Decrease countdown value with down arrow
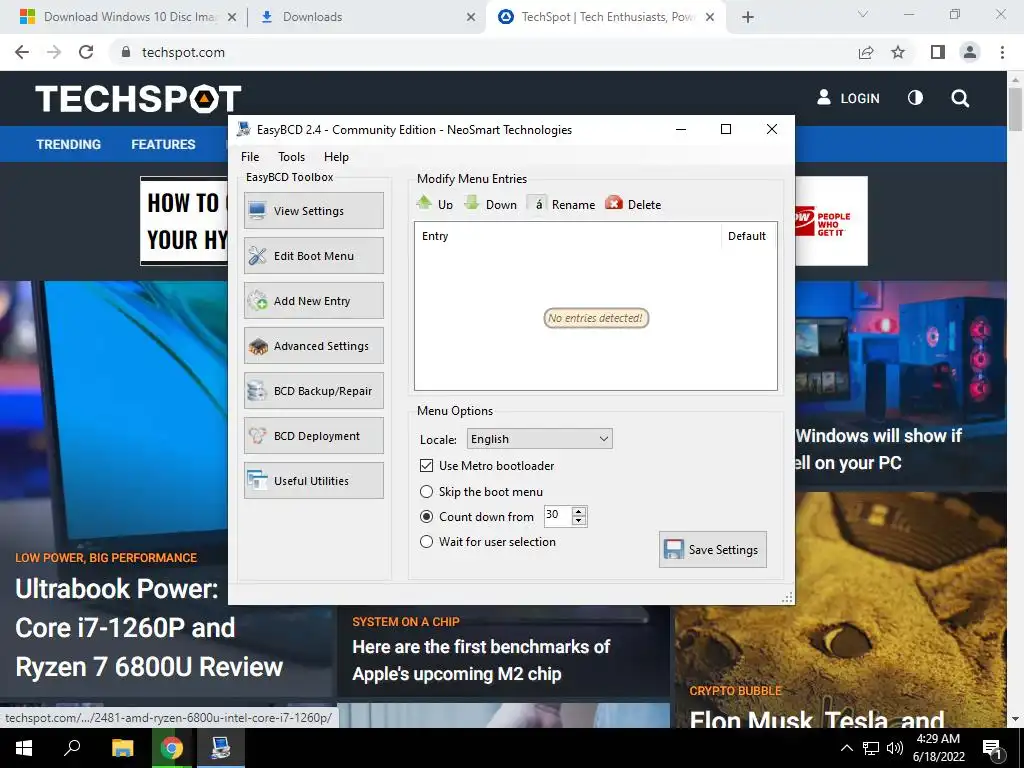 point(579,520)
